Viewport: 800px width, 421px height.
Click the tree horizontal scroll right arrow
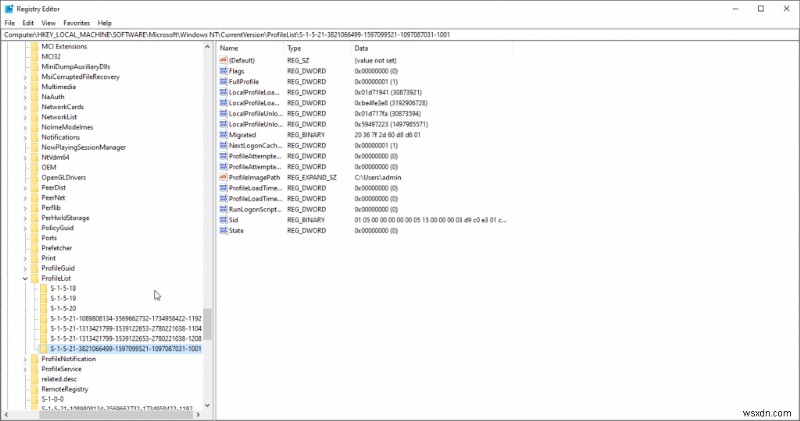[198, 415]
